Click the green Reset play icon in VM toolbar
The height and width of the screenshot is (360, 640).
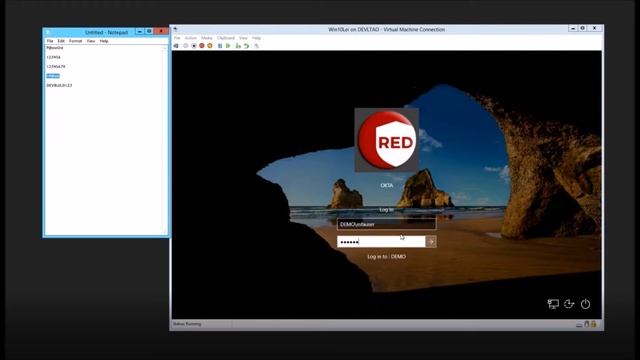(x=228, y=46)
